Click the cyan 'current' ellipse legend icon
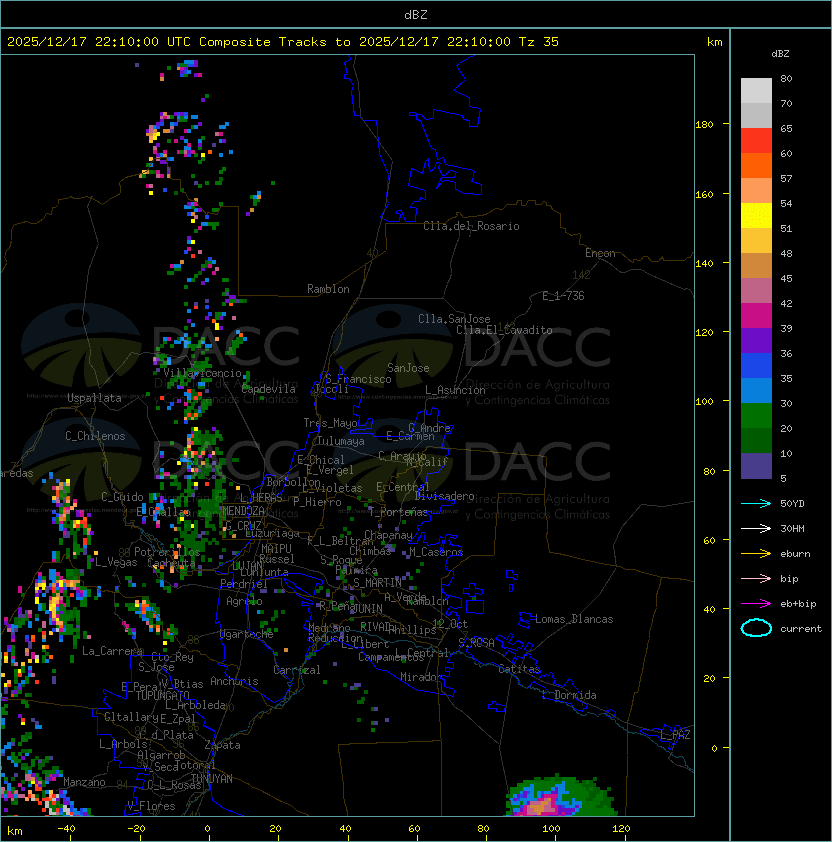The height and width of the screenshot is (842, 832). [756, 628]
